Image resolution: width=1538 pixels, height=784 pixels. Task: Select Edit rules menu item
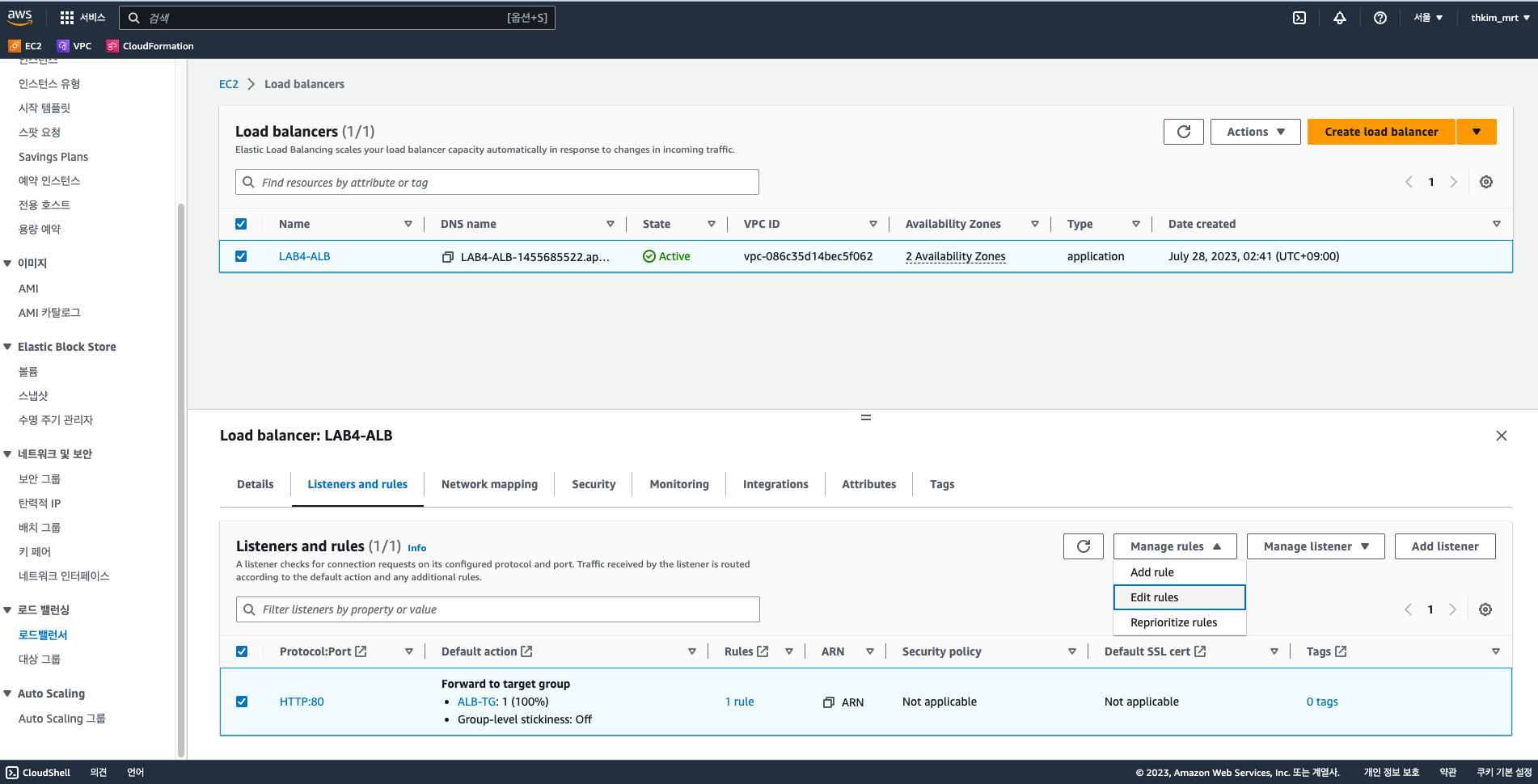[1180, 597]
